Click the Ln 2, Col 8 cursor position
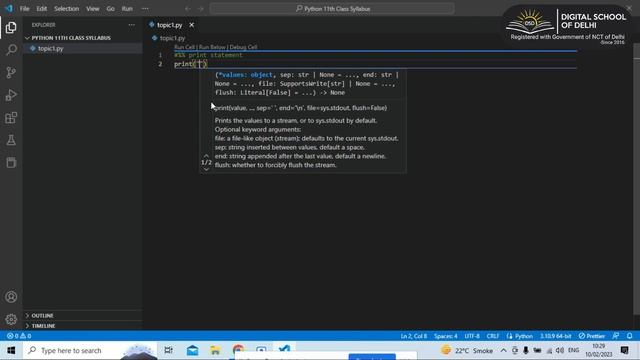Image resolution: width=640 pixels, height=360 pixels. pos(413,336)
